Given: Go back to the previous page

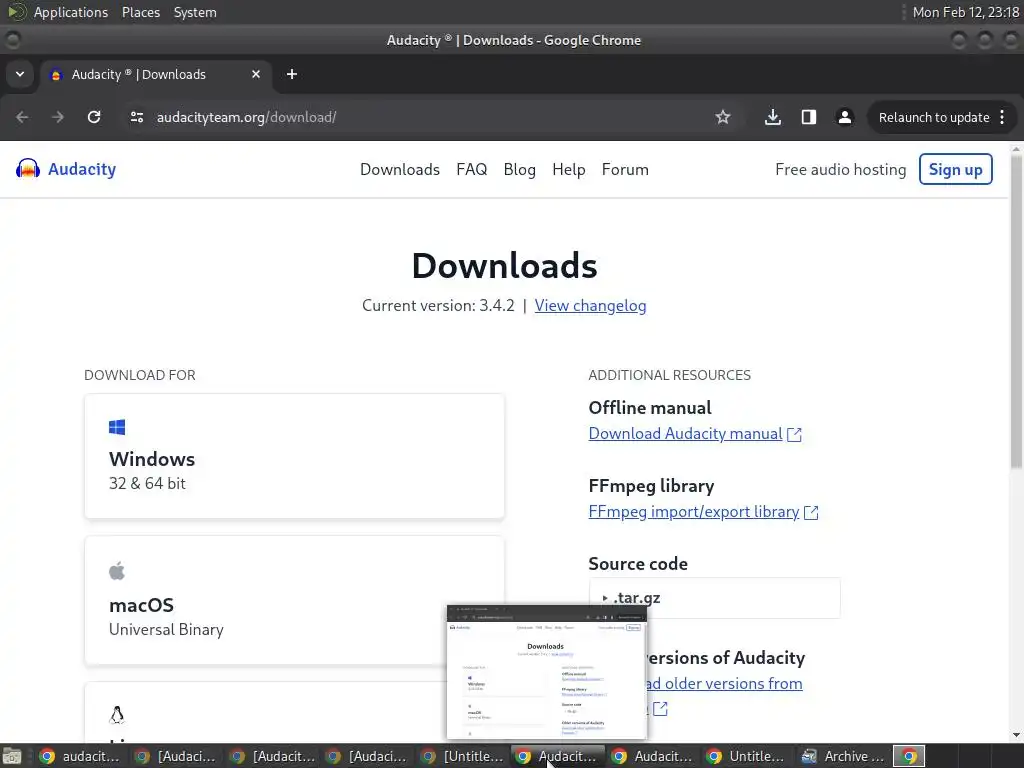Looking at the screenshot, I should pyautogui.click(x=22, y=117).
